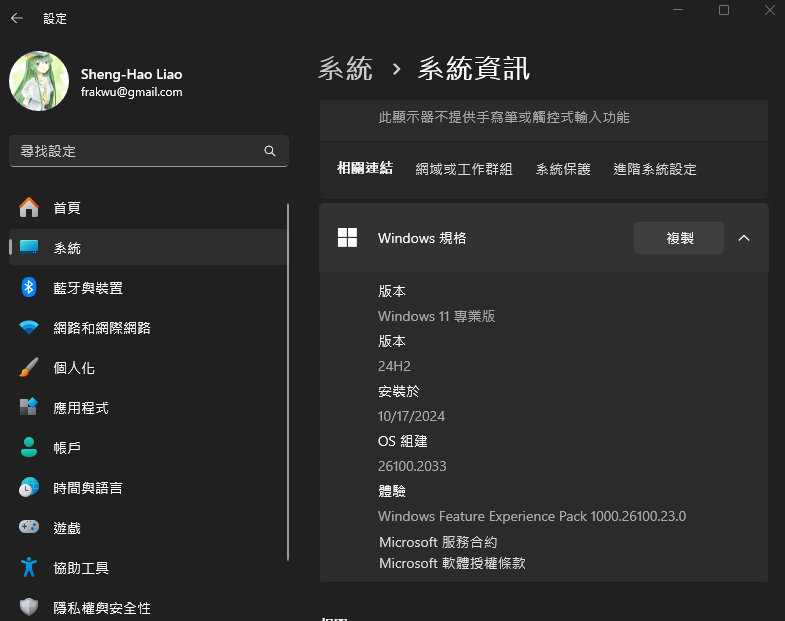Click the Home house icon
This screenshot has height=621, width=785.
[29, 207]
